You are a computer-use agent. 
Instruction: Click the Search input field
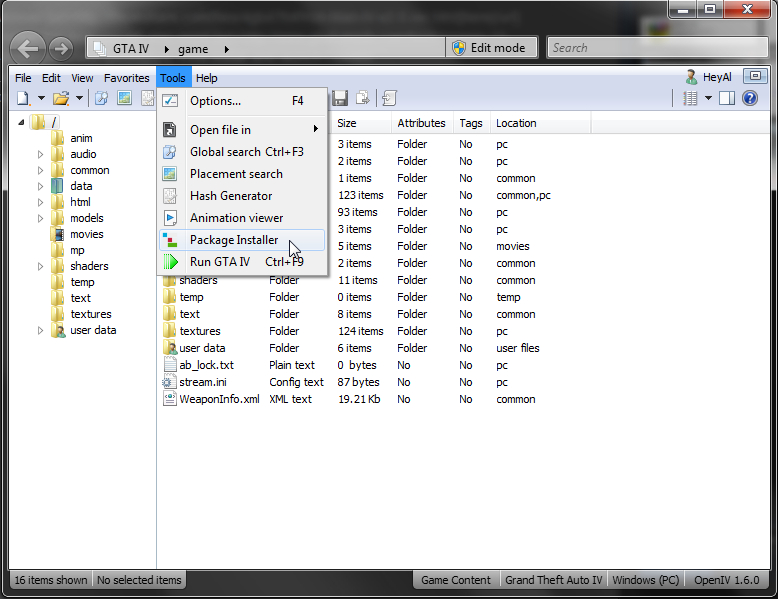[658, 48]
